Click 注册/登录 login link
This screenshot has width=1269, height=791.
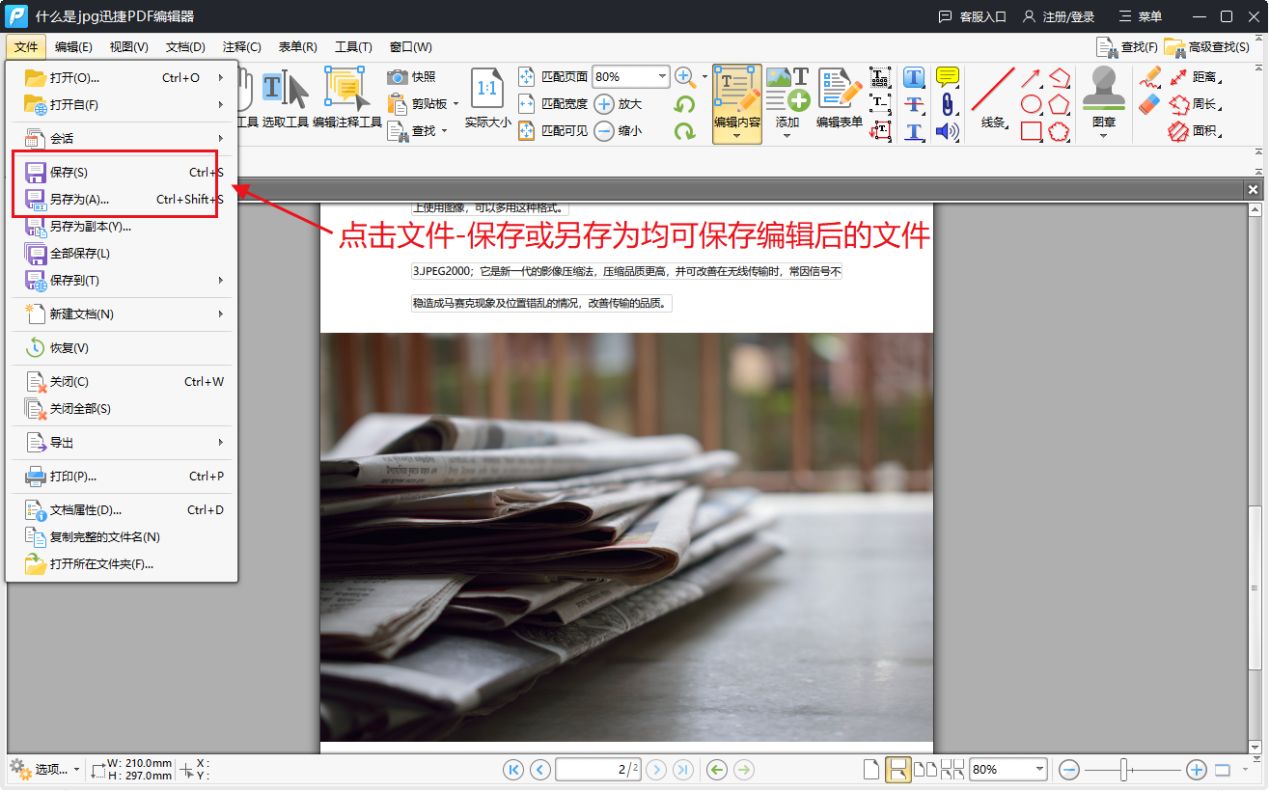click(1058, 17)
